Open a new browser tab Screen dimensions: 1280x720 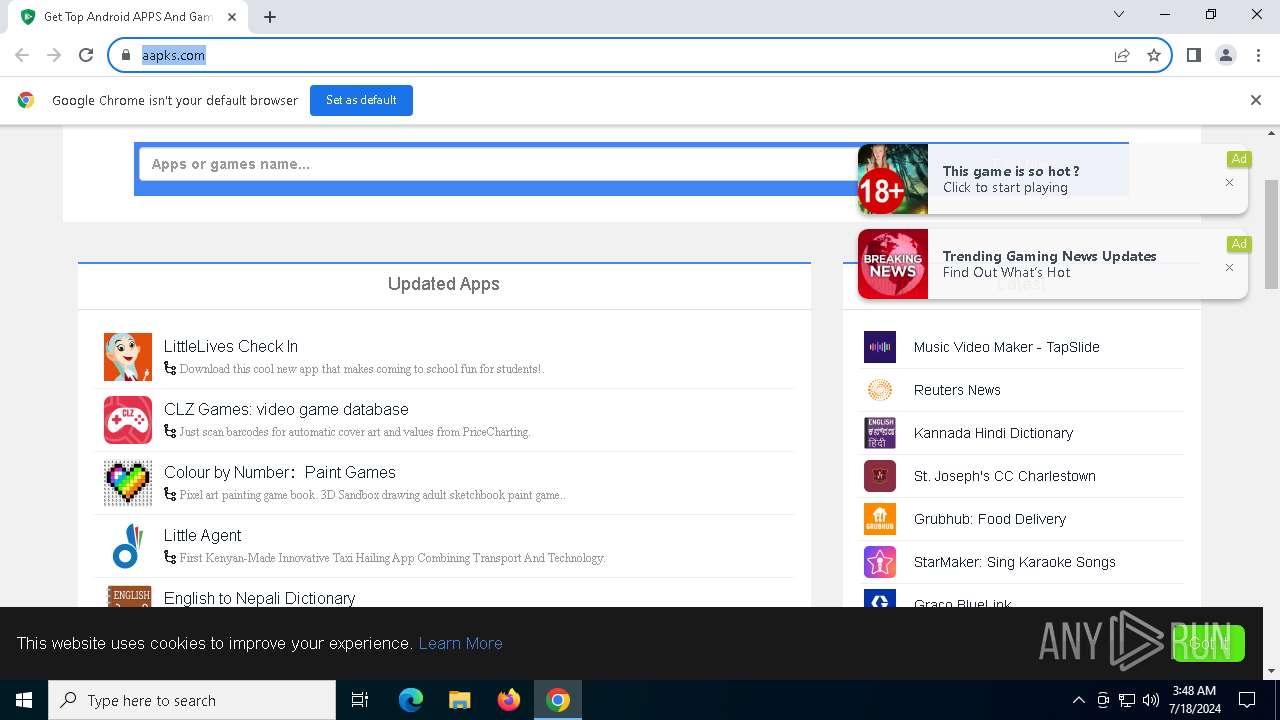270,17
